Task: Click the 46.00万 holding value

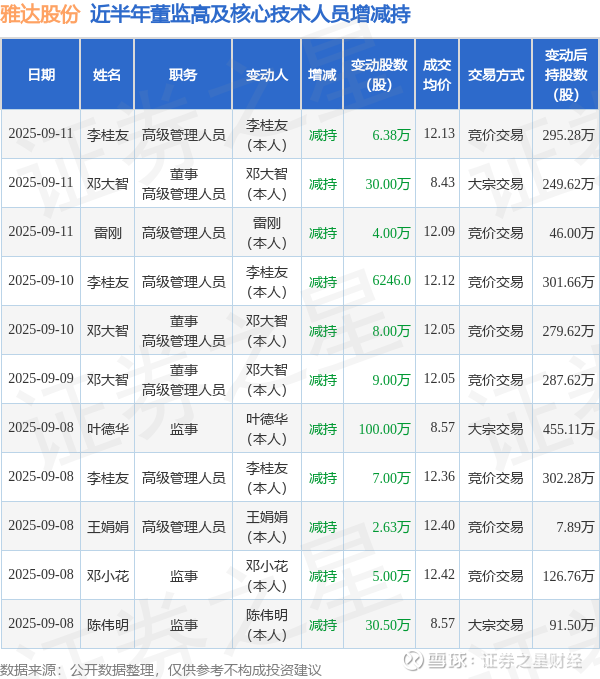Action: (571, 233)
